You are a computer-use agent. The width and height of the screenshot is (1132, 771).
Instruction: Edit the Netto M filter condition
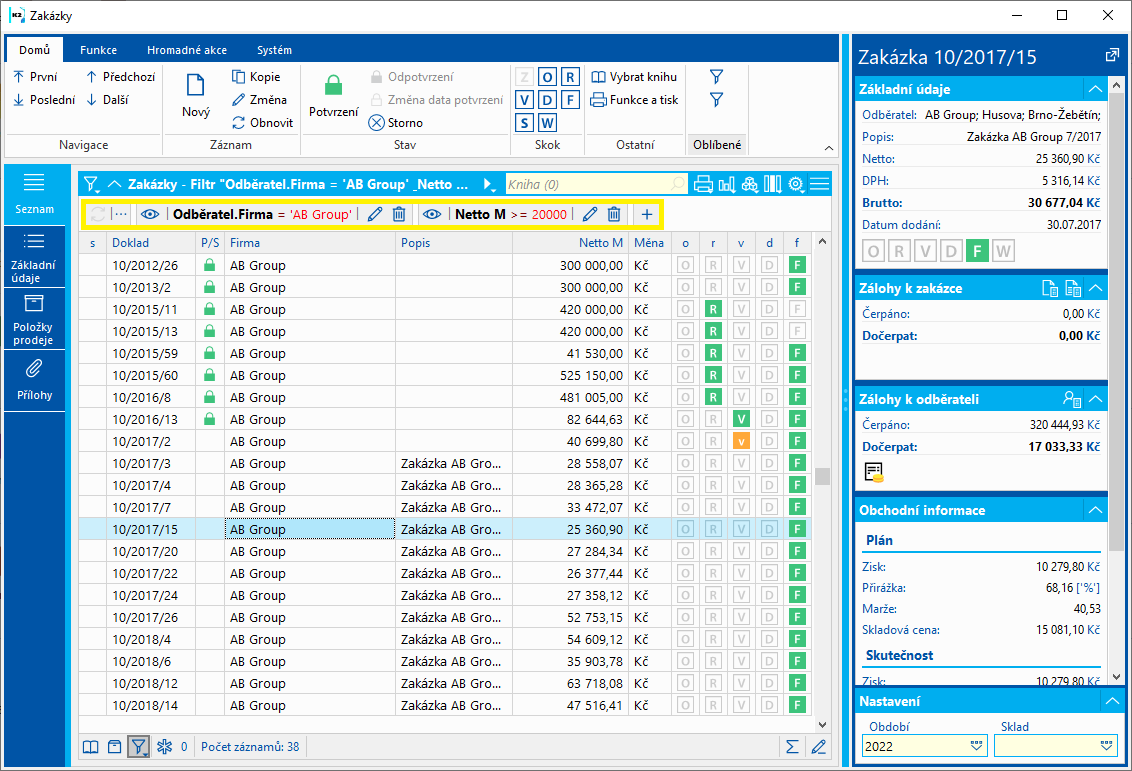pos(590,214)
